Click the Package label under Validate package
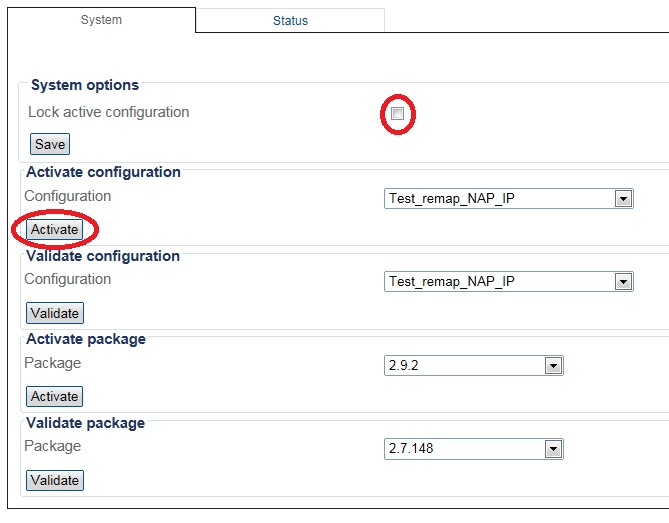The image size is (669, 523). [52, 446]
